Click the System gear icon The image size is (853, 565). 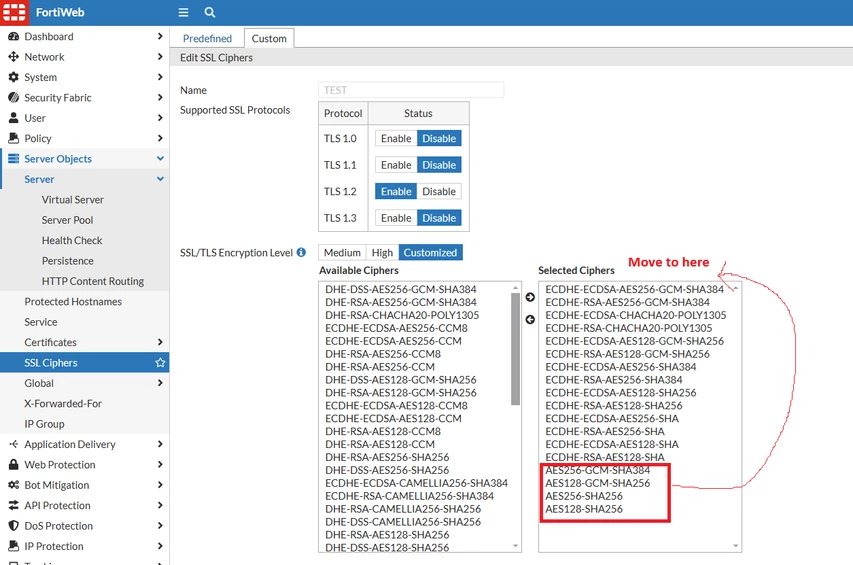coord(14,77)
